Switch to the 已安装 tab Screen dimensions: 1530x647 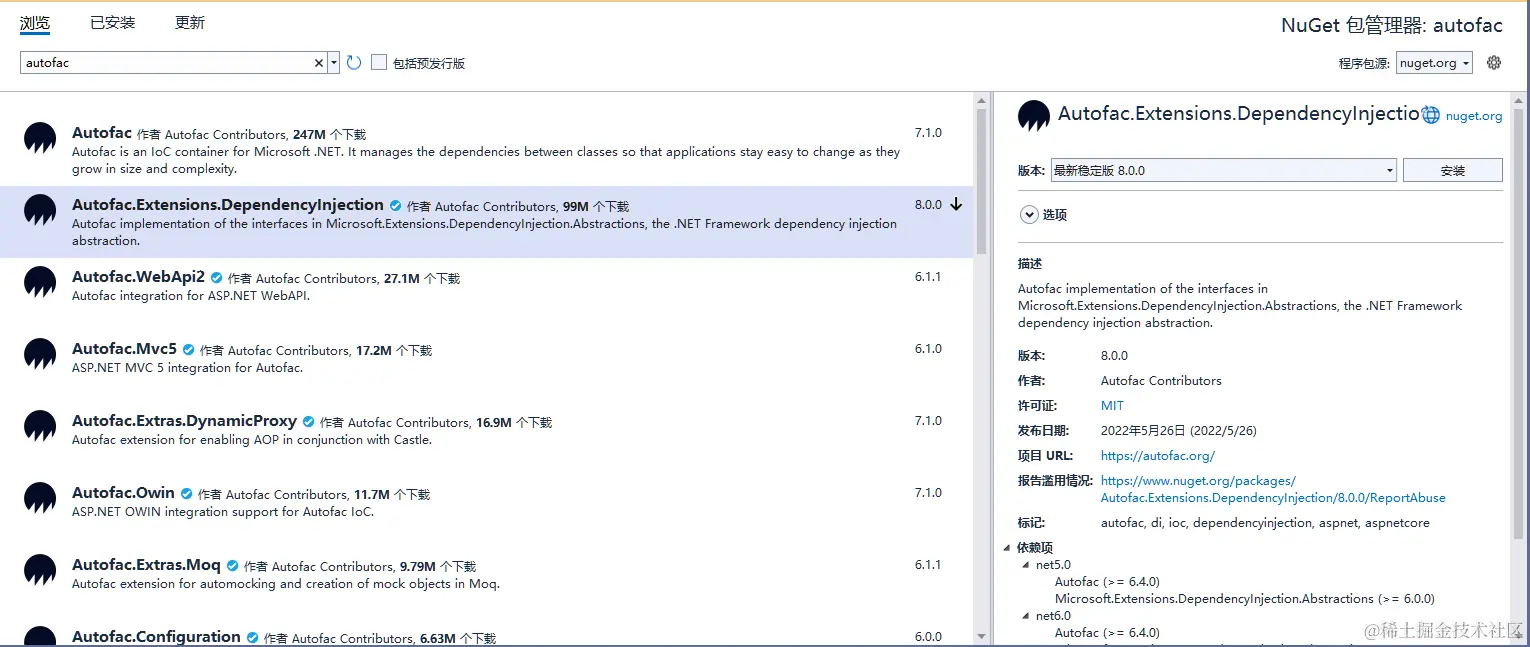tap(112, 22)
